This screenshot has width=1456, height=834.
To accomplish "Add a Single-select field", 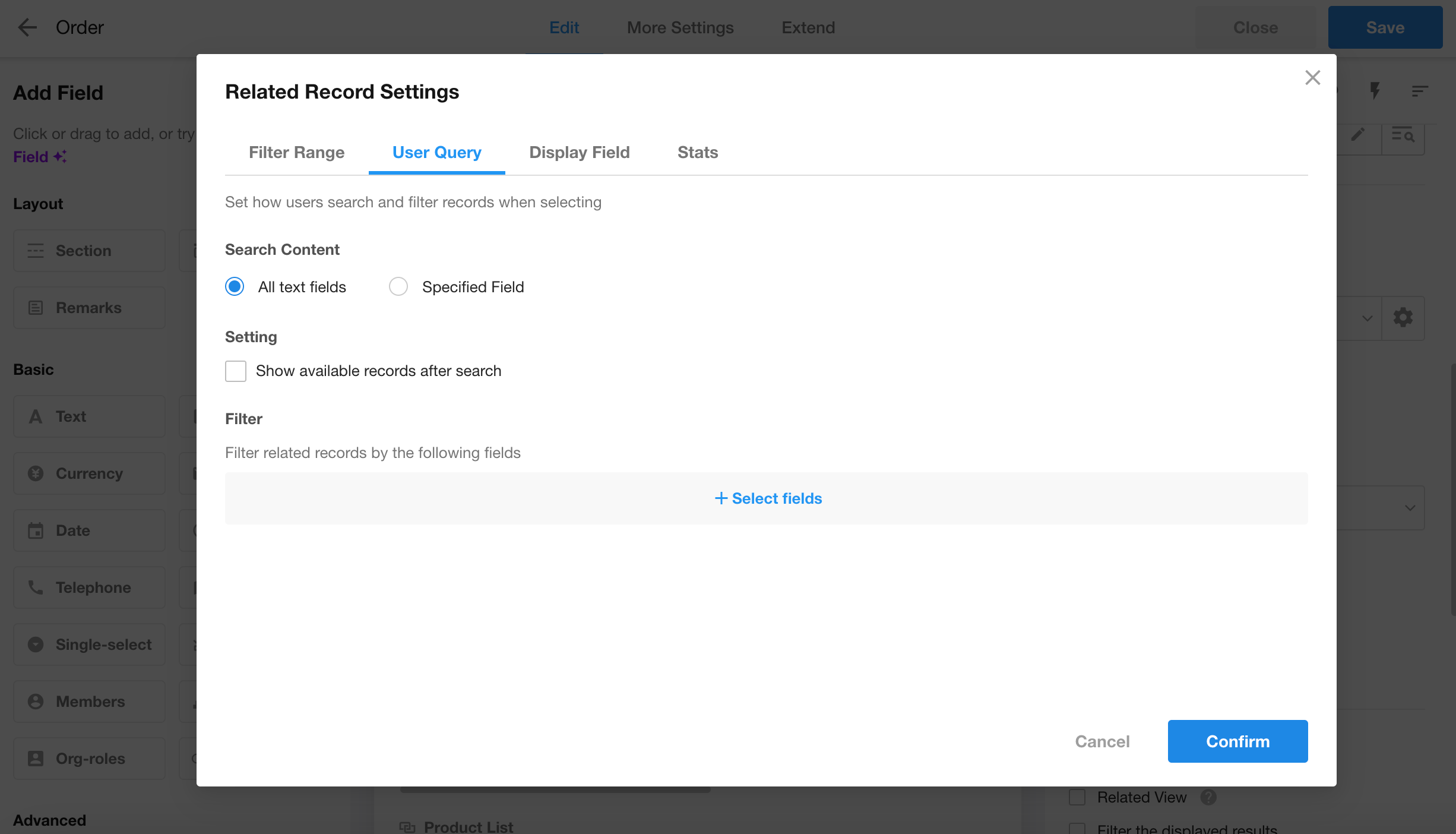I will click(x=89, y=645).
